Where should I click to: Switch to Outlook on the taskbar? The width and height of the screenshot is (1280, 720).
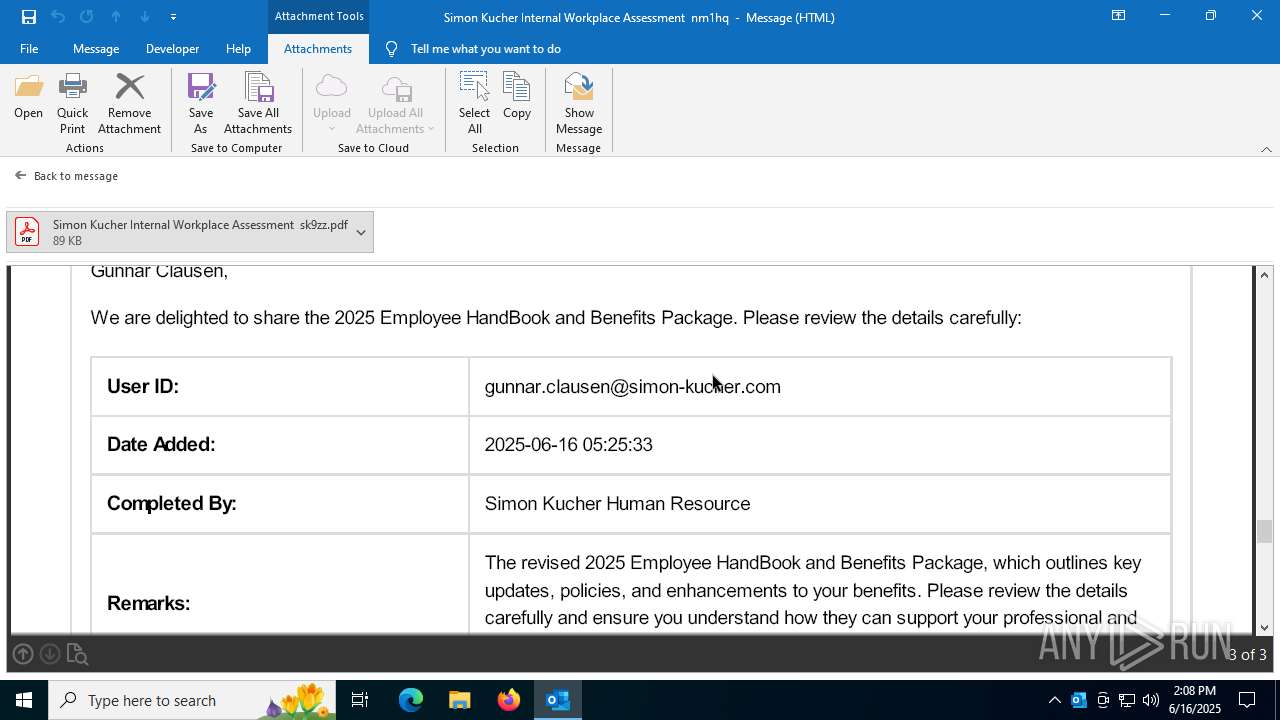(x=558, y=700)
